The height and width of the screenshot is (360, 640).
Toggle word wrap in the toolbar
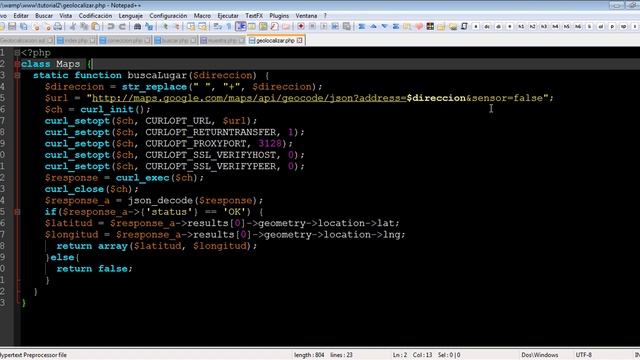click(x=218, y=27)
